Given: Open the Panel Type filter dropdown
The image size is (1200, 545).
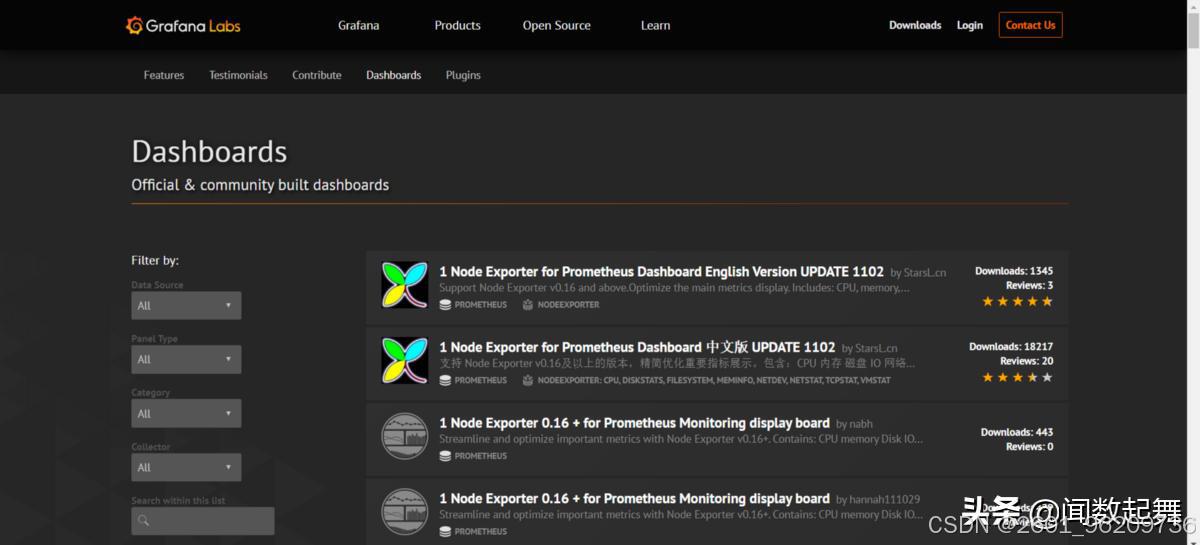Looking at the screenshot, I should (186, 360).
